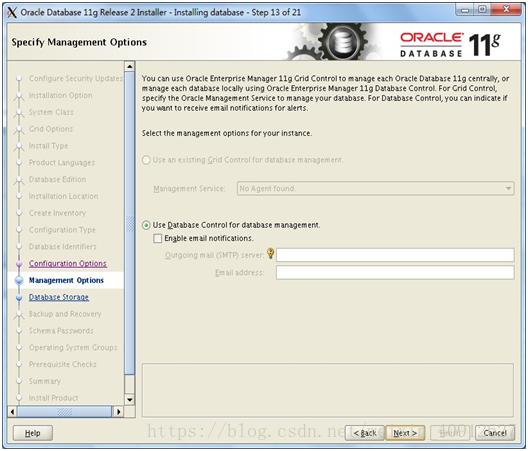Close the installer window
This screenshot has width=528, height=451.
coord(506,10)
